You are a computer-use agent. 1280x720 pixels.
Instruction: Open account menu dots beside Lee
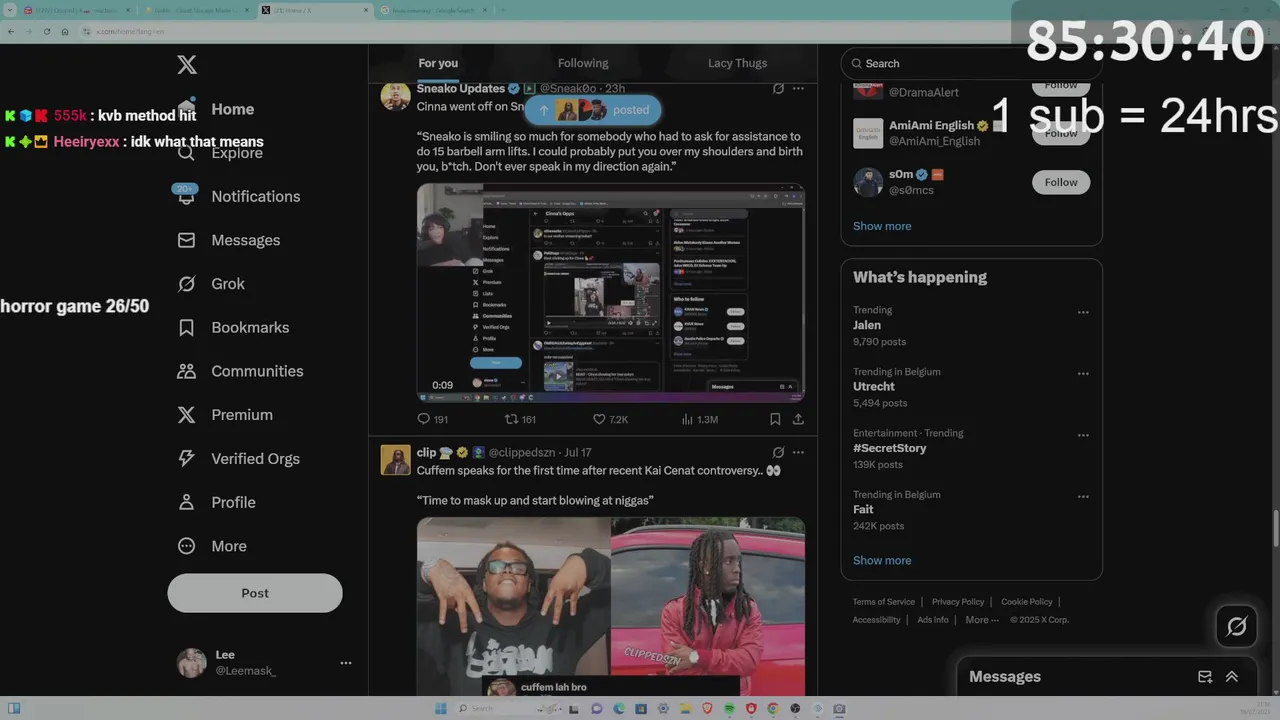(345, 663)
